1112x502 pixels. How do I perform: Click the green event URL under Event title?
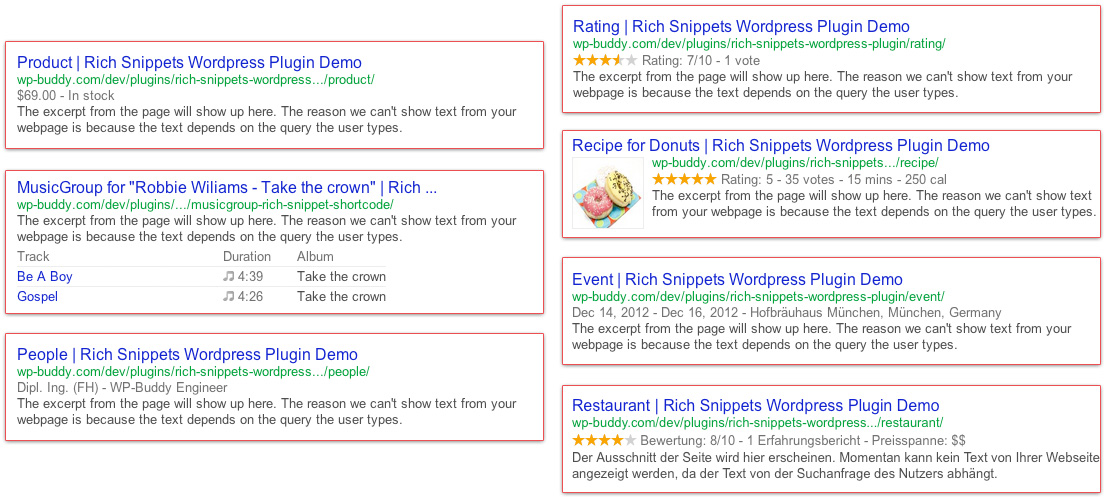758,297
